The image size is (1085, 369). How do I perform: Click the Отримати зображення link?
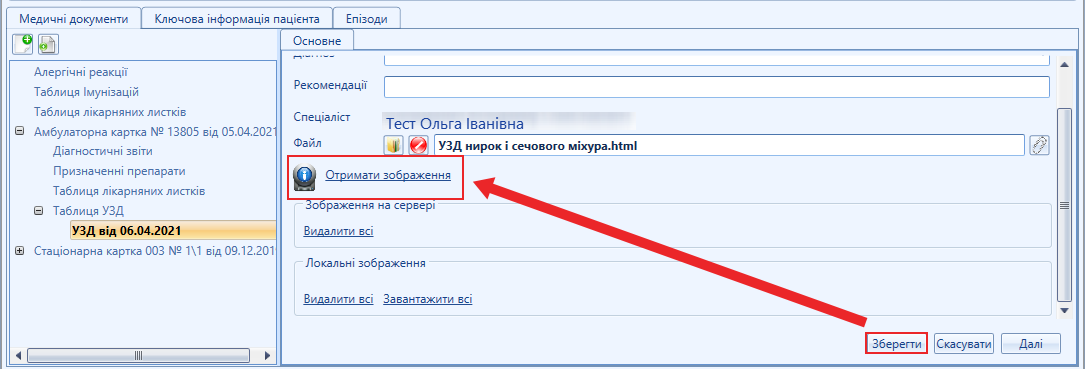(388, 175)
